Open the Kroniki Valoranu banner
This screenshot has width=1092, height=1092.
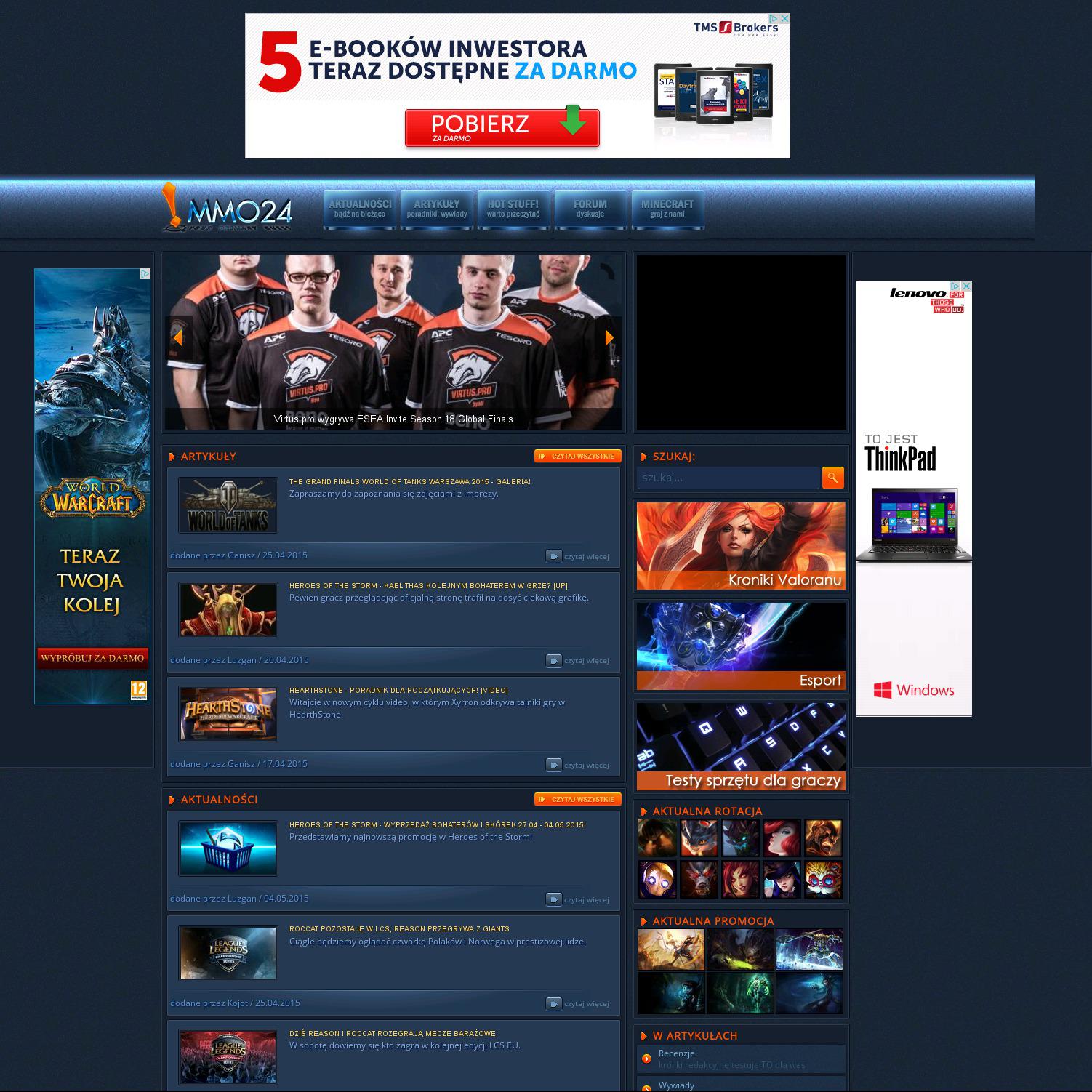[x=741, y=546]
